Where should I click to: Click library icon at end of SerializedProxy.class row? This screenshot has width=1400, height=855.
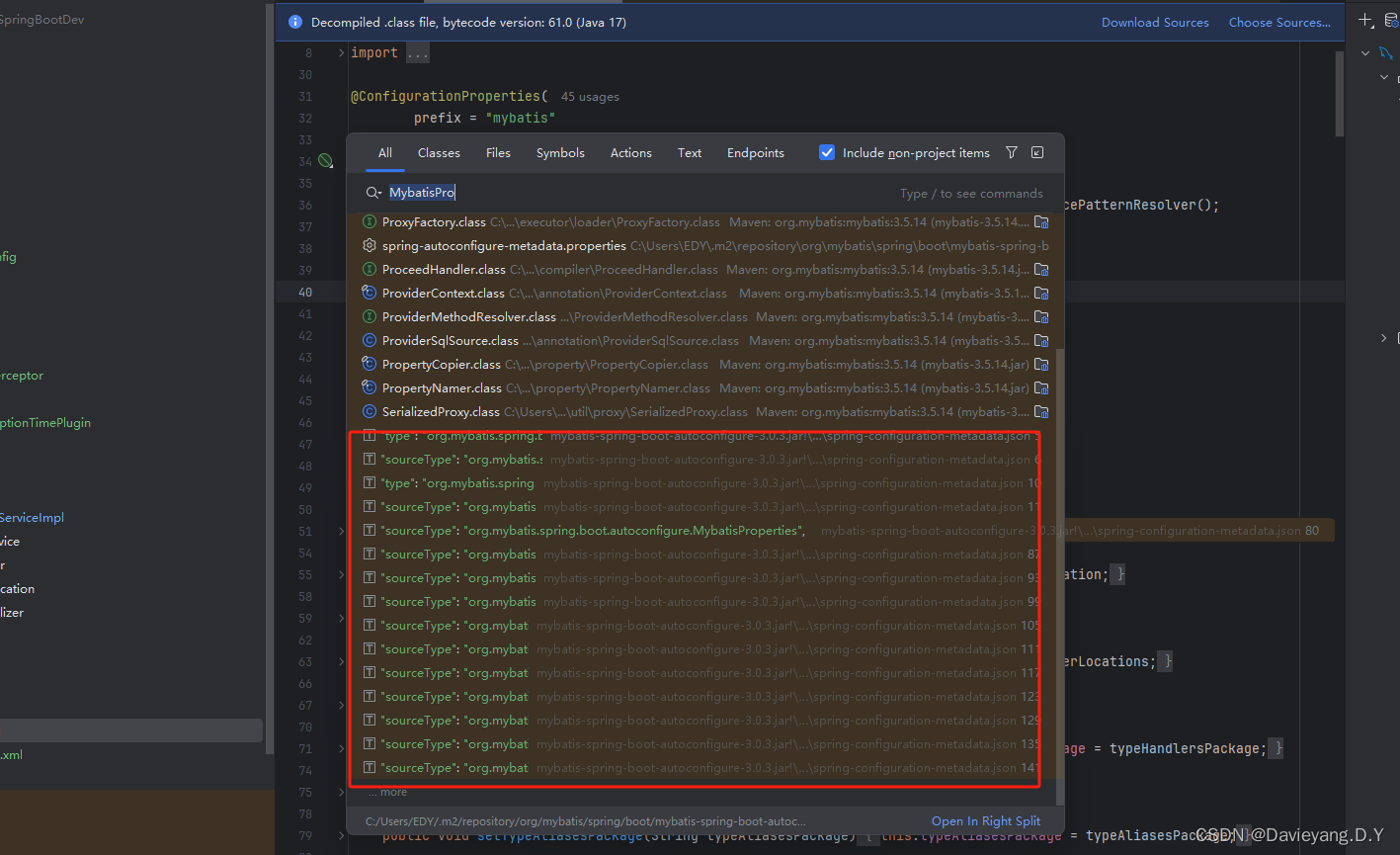[x=1041, y=412]
